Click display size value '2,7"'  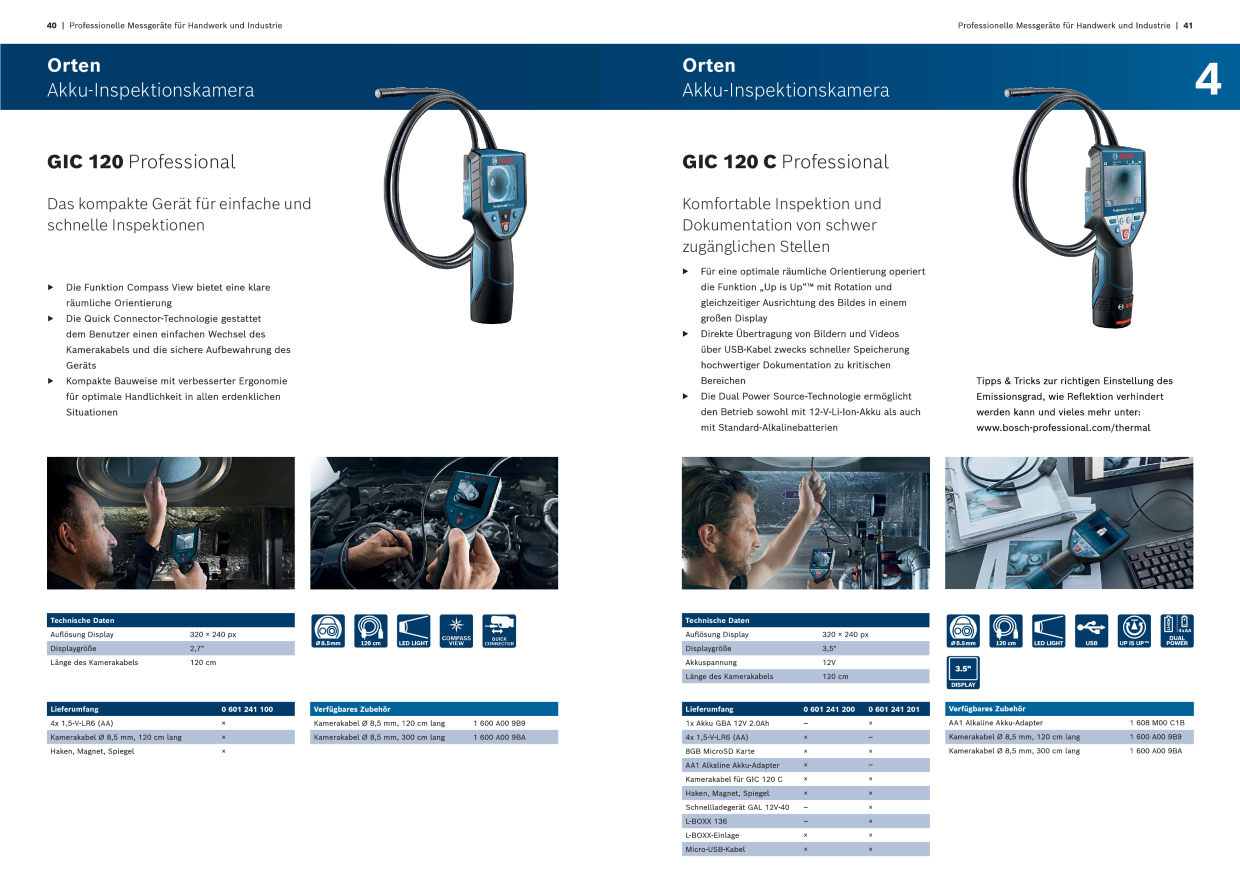coord(197,649)
